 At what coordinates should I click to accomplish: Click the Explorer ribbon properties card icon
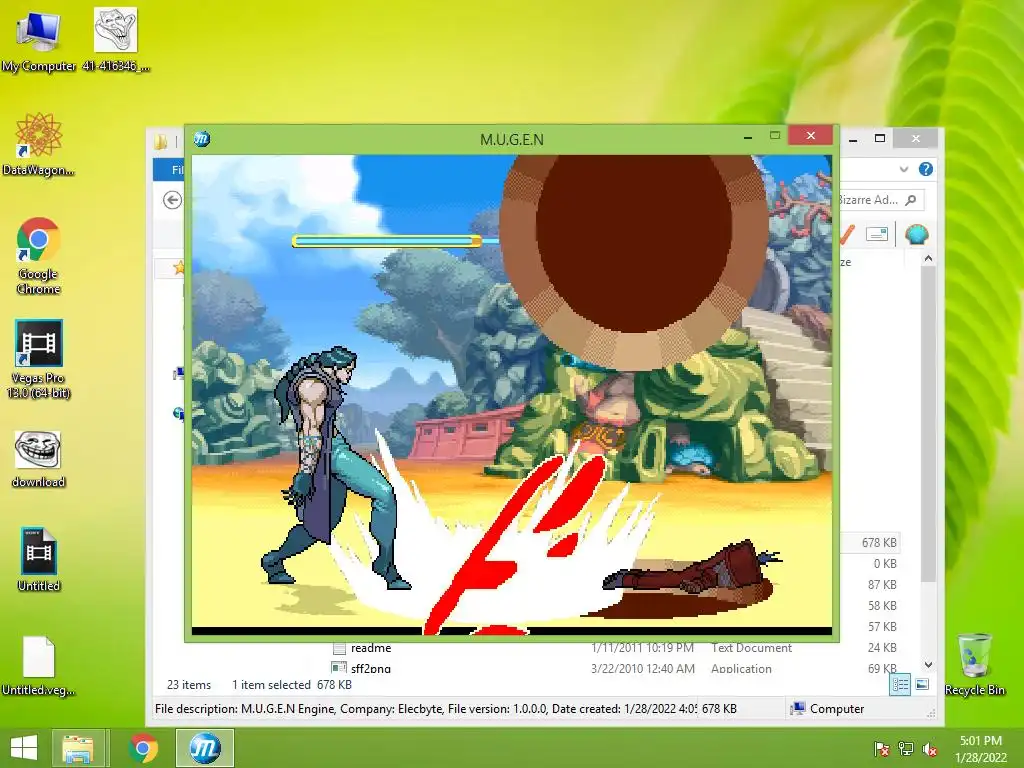(x=876, y=234)
